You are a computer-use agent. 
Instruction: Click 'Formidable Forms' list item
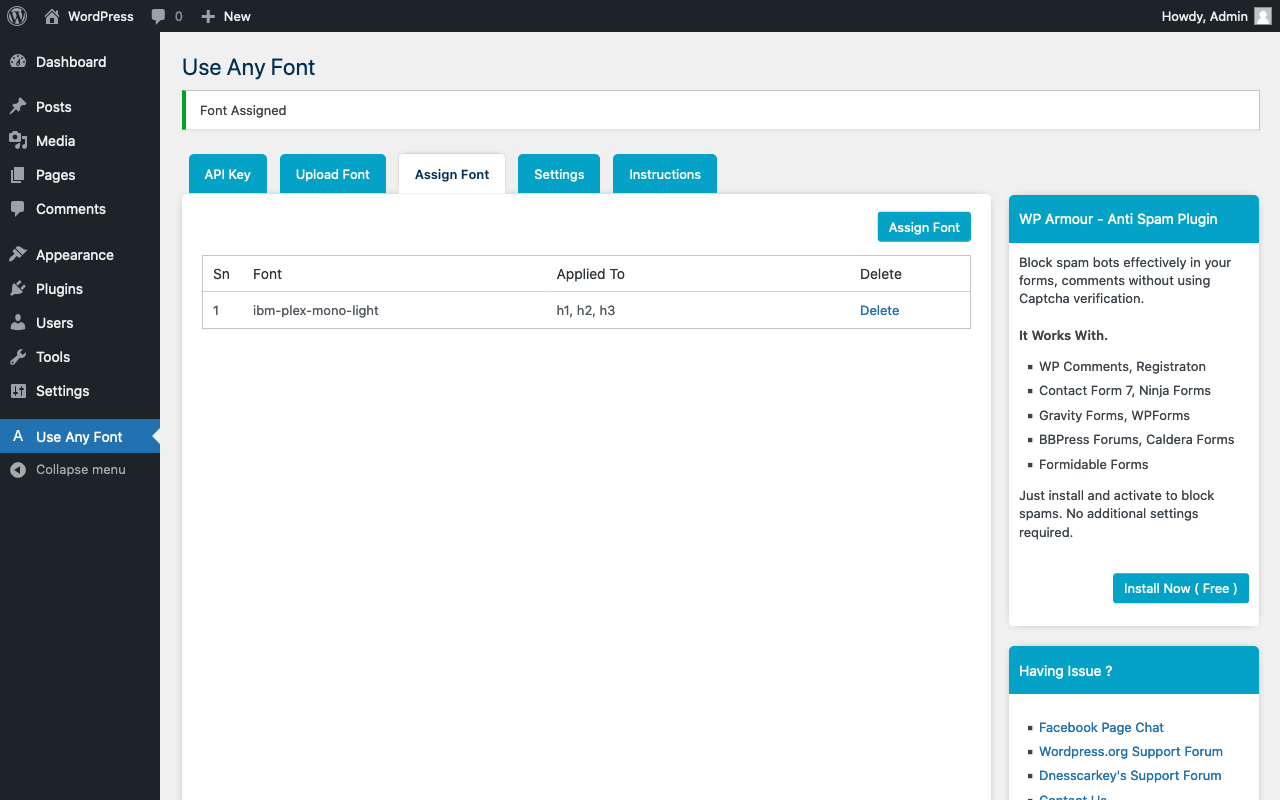[x=1093, y=464]
